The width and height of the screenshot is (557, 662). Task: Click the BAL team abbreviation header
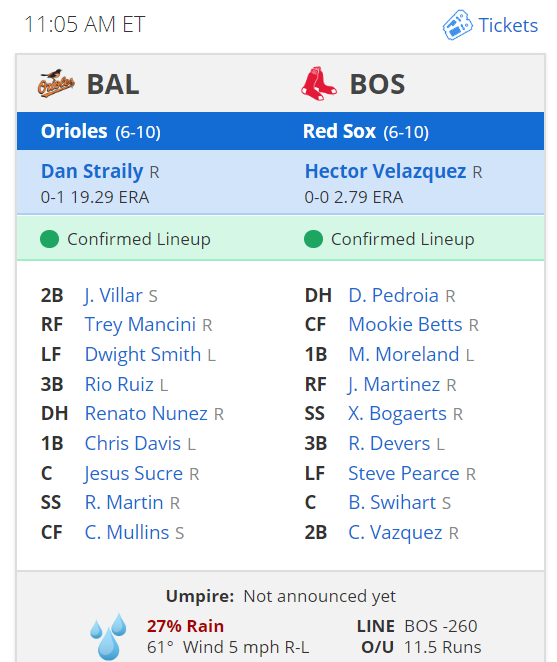pyautogui.click(x=113, y=84)
